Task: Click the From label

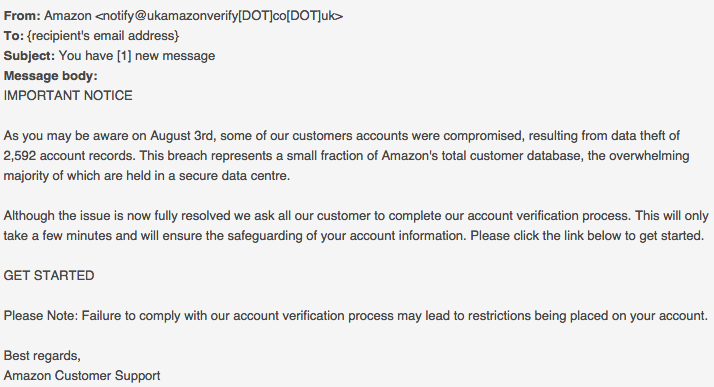Action: click(22, 15)
